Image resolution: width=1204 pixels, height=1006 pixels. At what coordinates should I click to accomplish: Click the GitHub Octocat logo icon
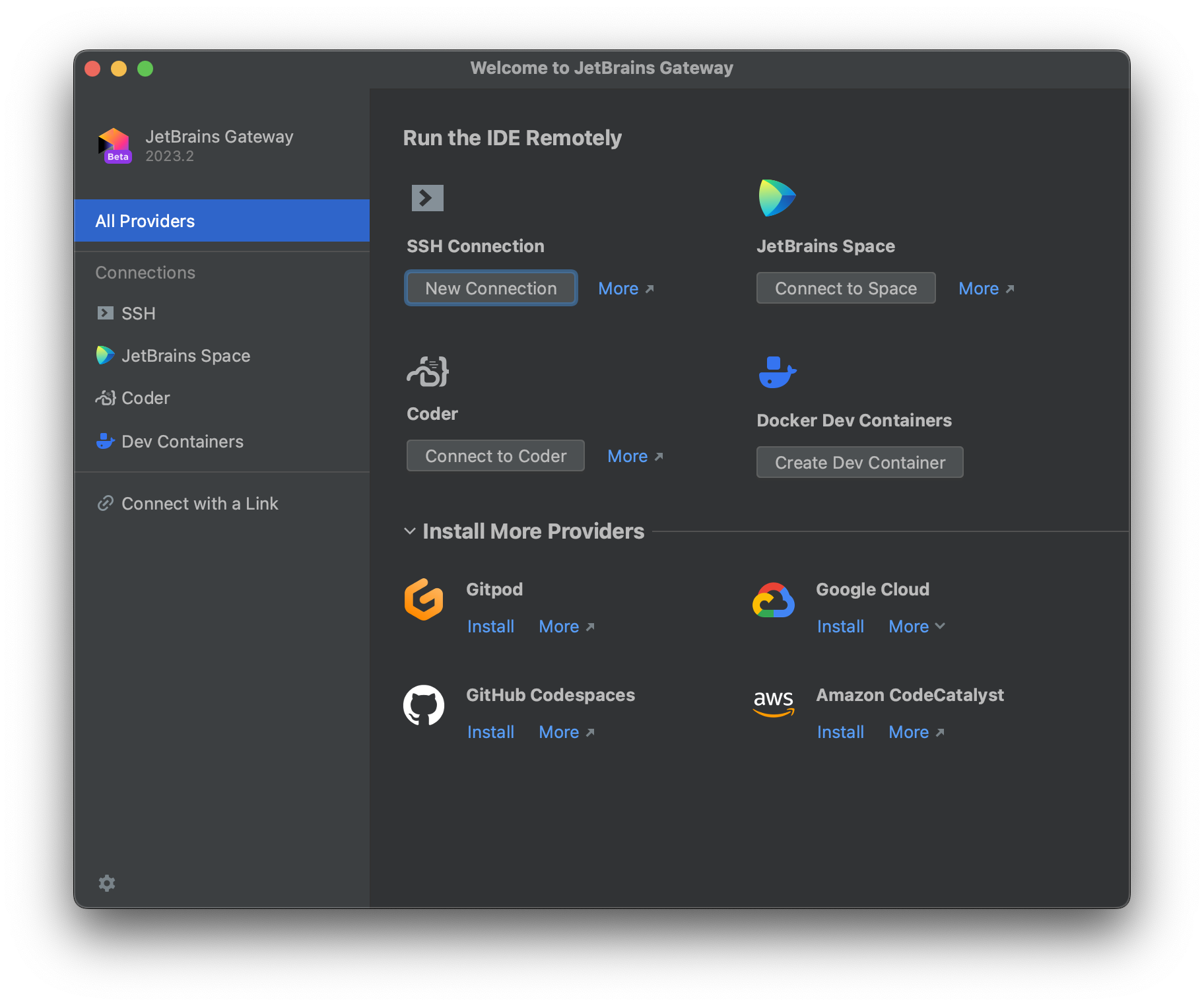[x=424, y=705]
